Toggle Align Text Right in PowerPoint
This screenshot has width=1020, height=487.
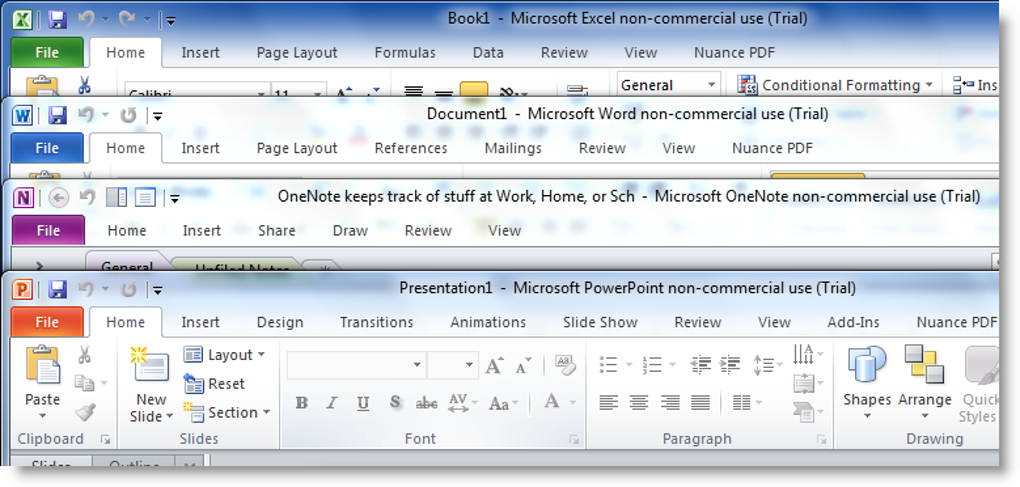[x=670, y=402]
